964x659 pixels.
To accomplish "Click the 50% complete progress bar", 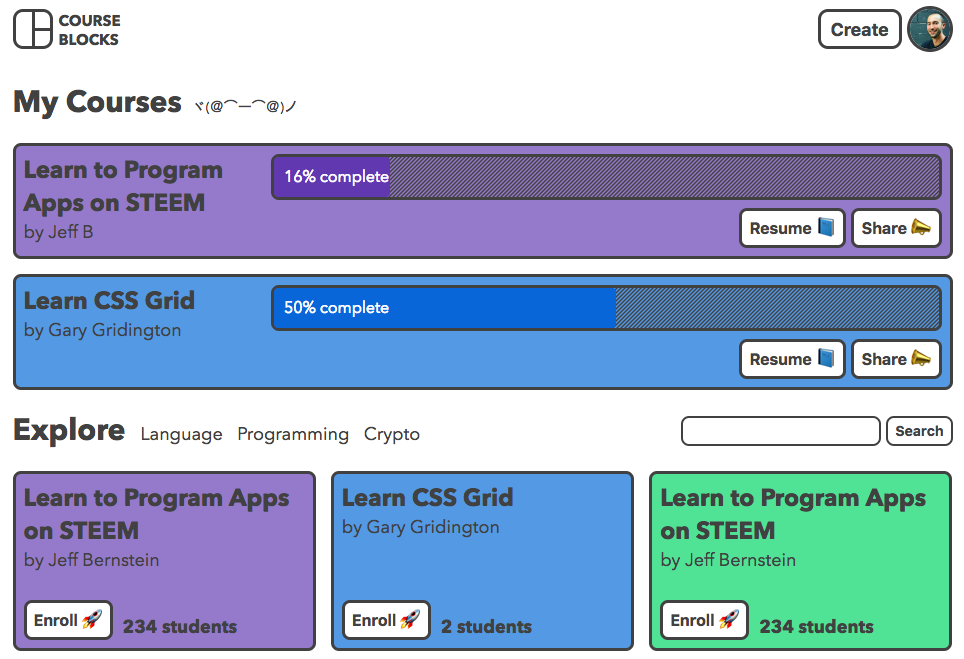I will click(606, 308).
